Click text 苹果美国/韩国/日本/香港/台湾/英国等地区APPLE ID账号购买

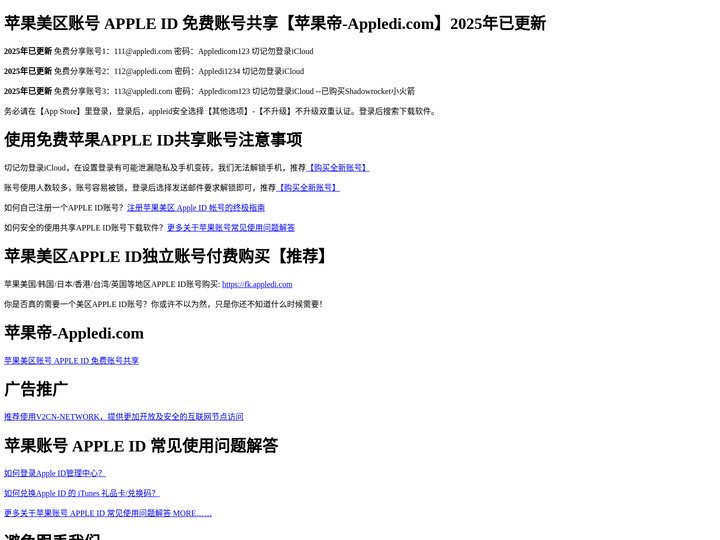tap(112, 284)
